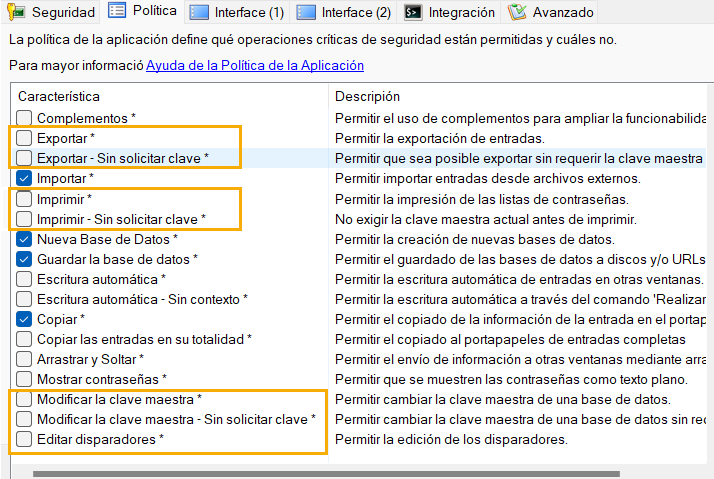Enable the Arrastrar y Soltar checkbox
The image size is (714, 479).
click(24, 359)
